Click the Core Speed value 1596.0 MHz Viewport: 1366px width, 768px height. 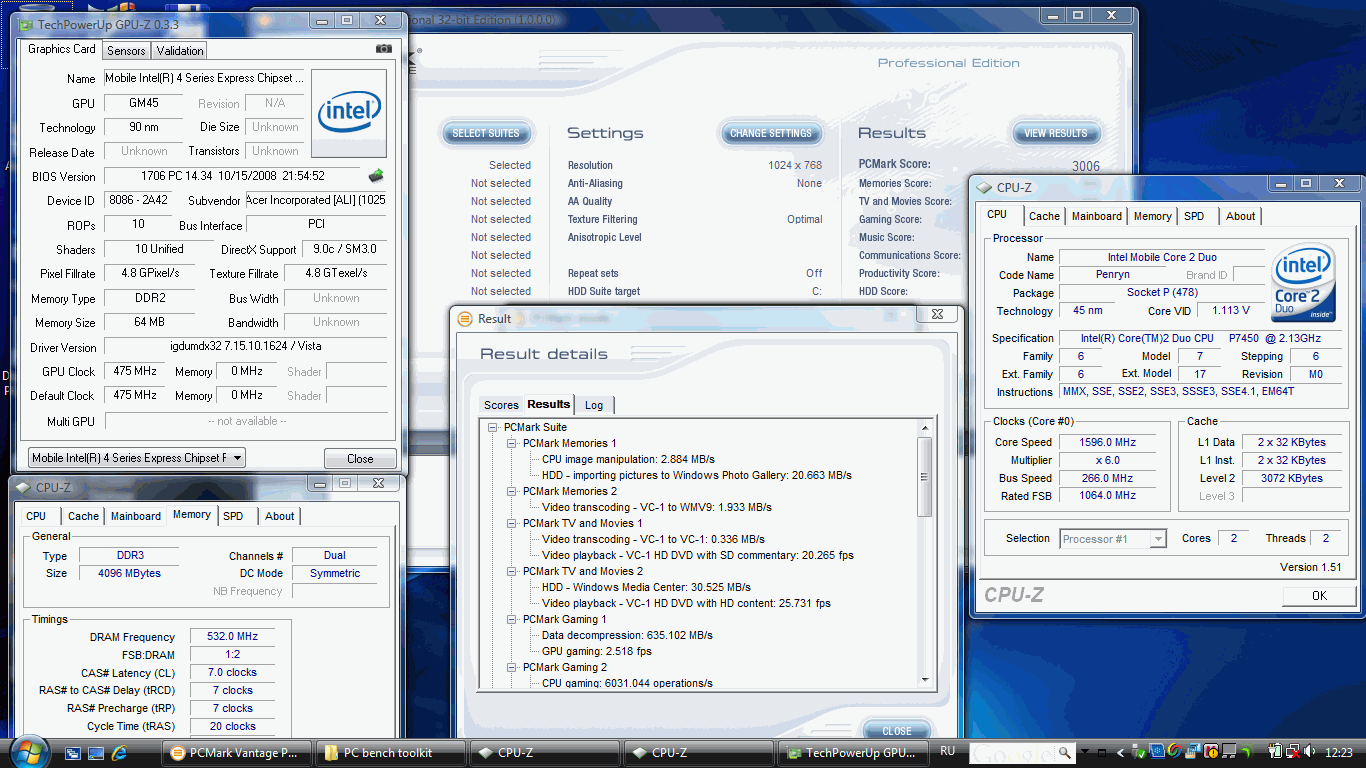1107,442
